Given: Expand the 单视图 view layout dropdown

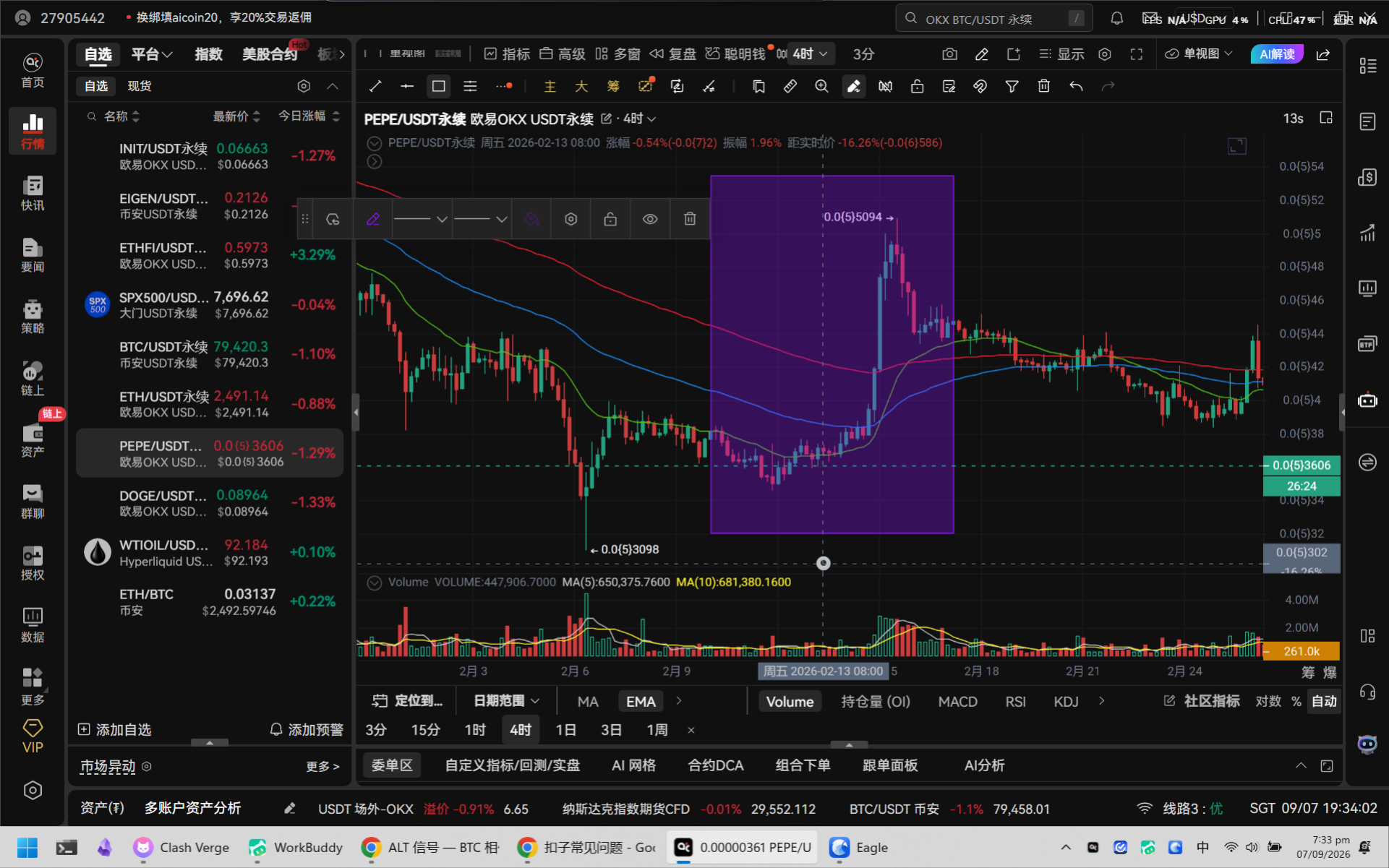Looking at the screenshot, I should click(x=1198, y=54).
